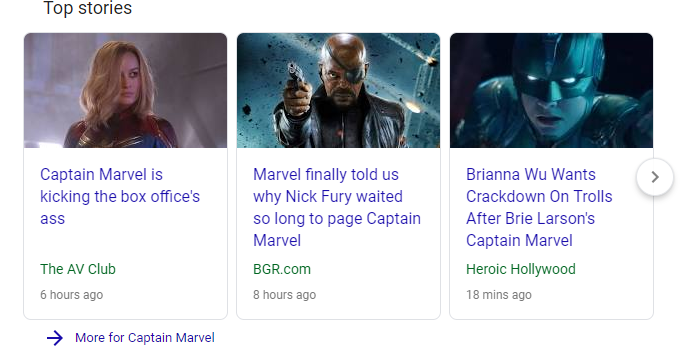Click the helmeted Captain Marvel thumbnail
The image size is (692, 361).
pos(551,90)
